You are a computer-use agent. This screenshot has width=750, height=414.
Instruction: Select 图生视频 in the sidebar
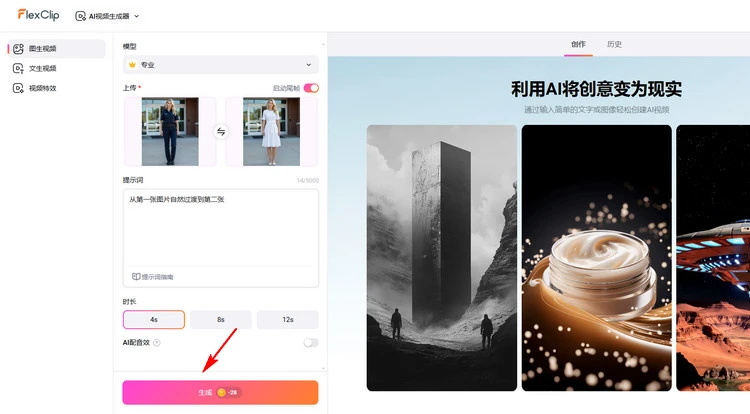tap(56, 49)
